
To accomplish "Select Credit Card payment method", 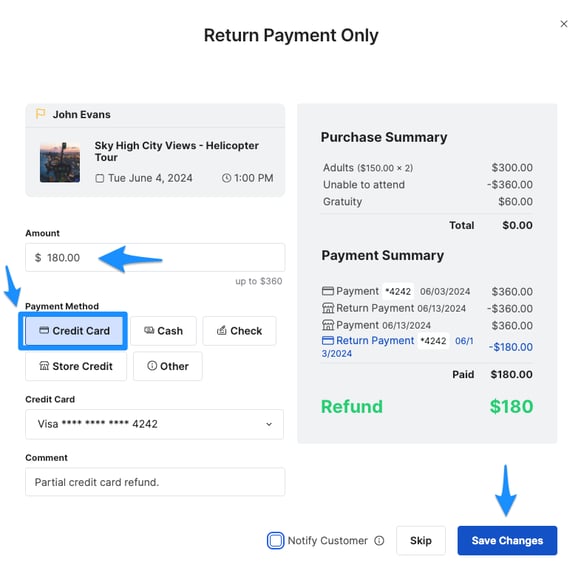I will click(x=73, y=331).
